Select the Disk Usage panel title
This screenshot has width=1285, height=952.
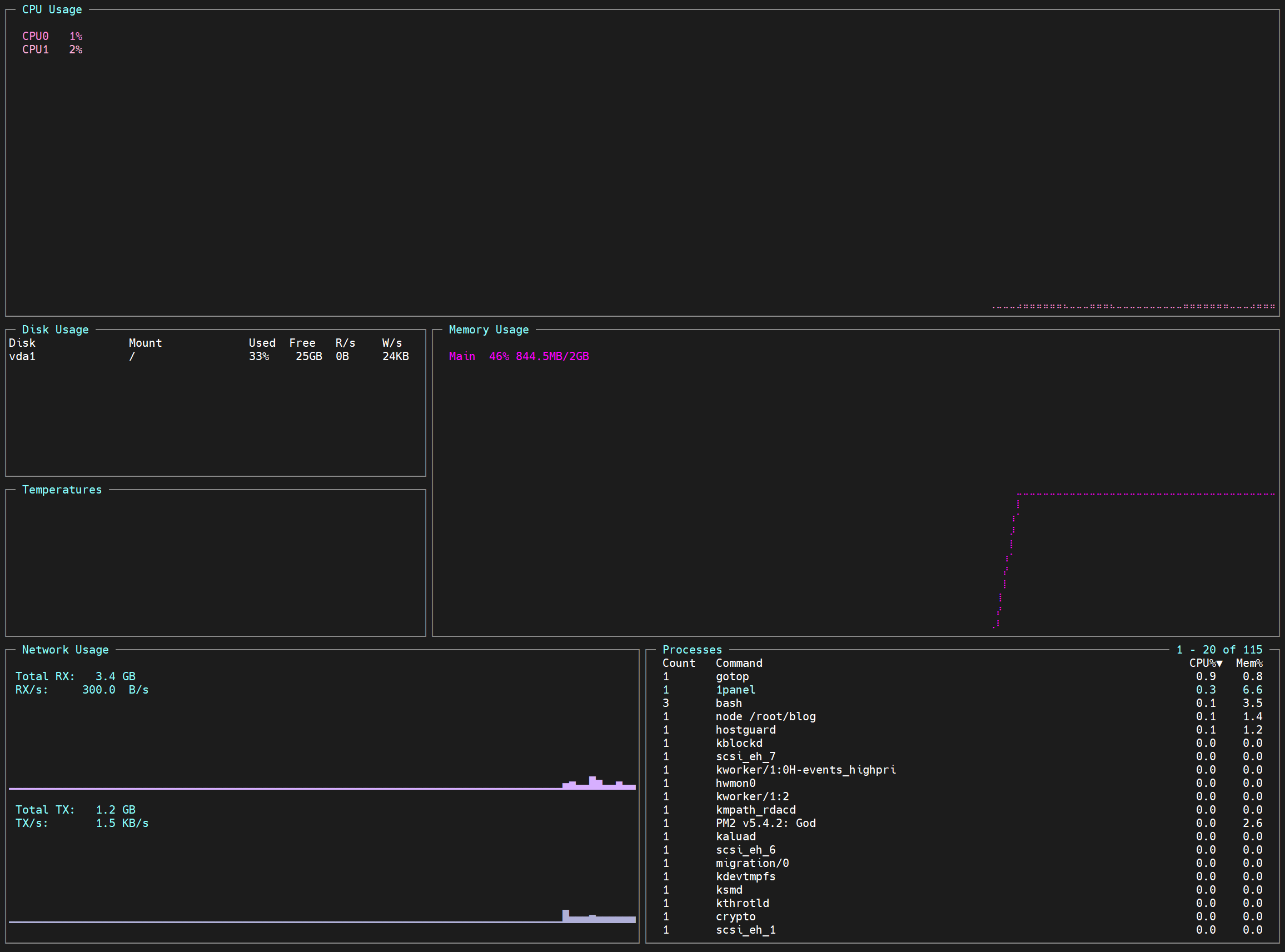[x=56, y=330]
